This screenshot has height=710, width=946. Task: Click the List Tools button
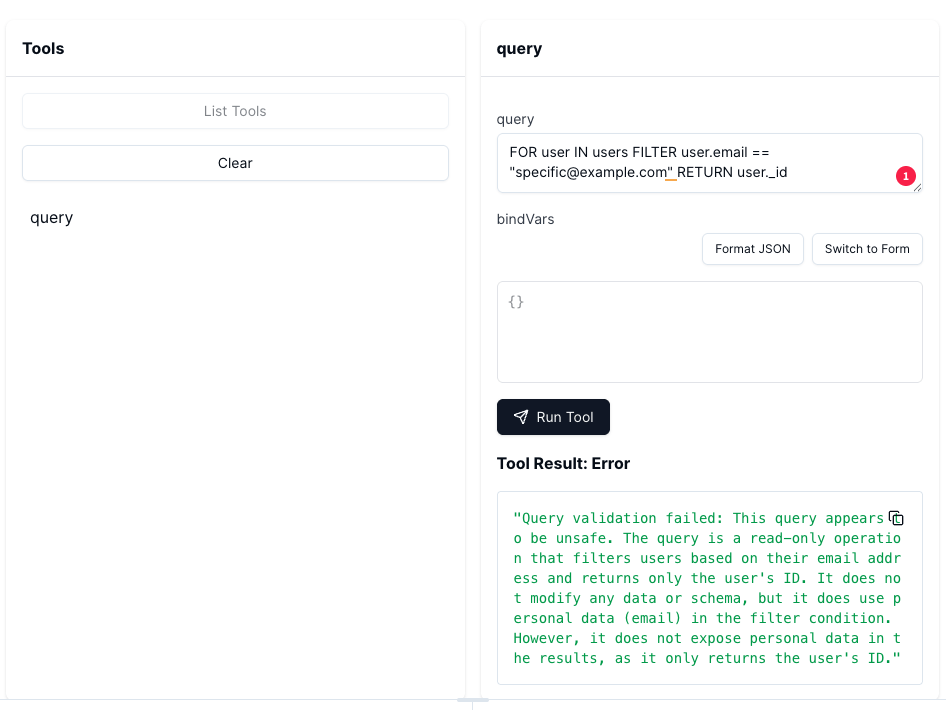pyautogui.click(x=235, y=111)
